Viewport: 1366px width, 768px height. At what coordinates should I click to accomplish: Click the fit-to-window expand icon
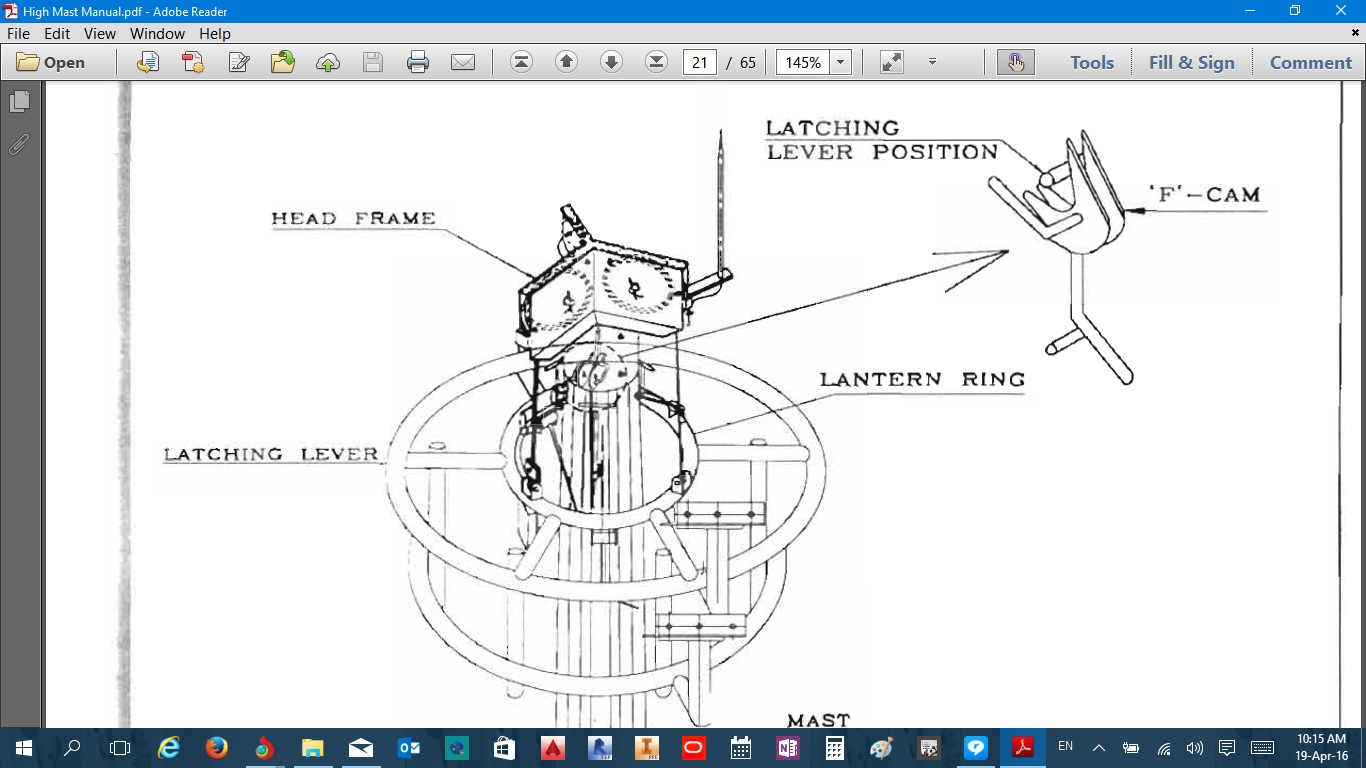892,62
